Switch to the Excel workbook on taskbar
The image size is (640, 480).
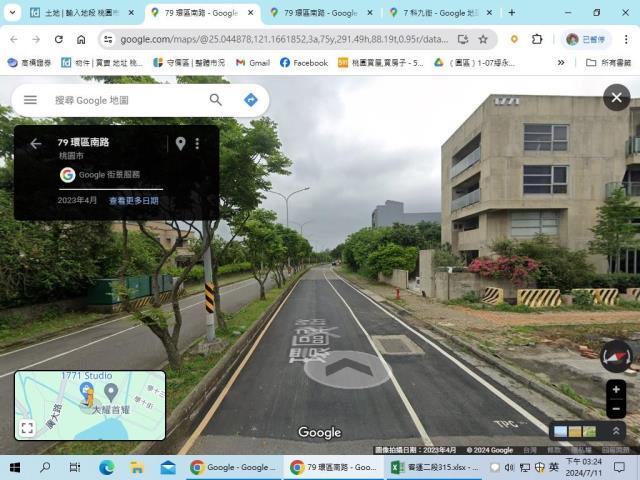point(435,467)
